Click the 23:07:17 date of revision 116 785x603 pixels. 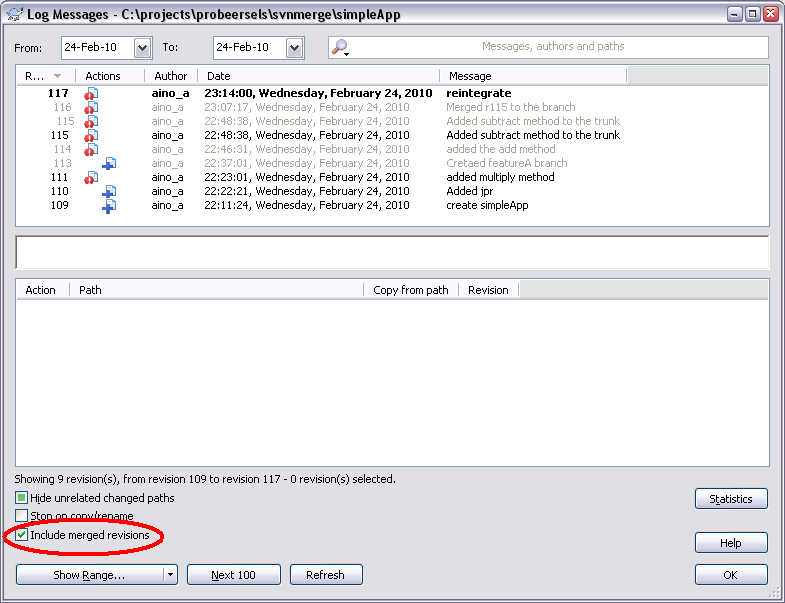tap(307, 107)
